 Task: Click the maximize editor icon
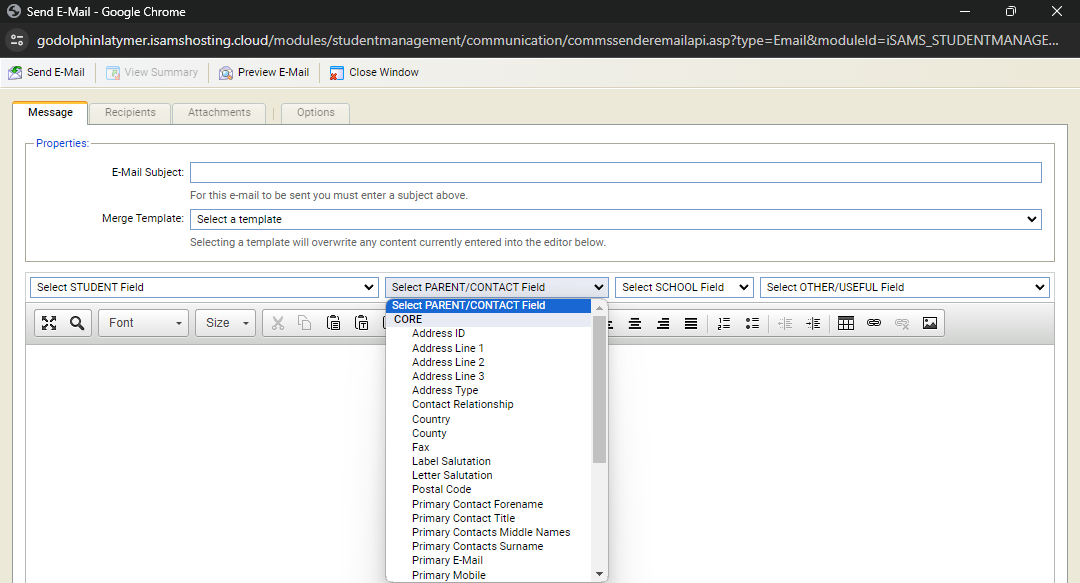tap(49, 323)
